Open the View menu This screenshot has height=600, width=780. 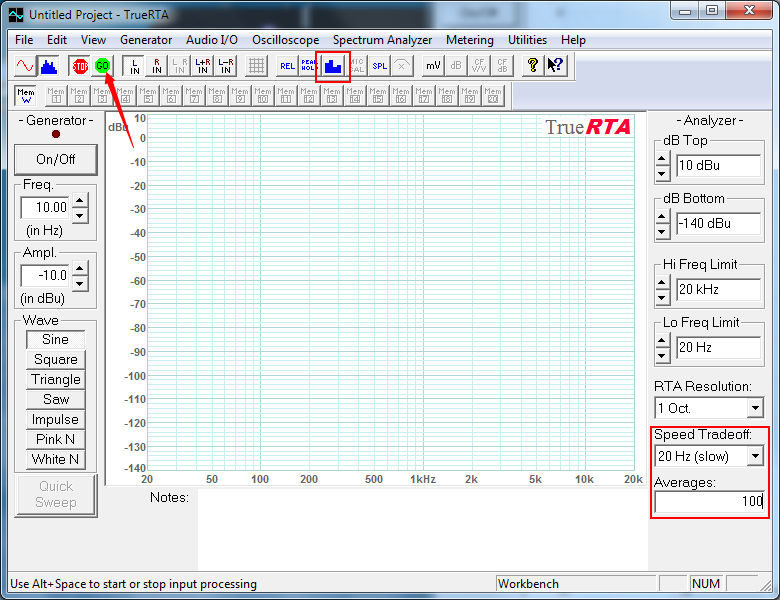[x=93, y=40]
